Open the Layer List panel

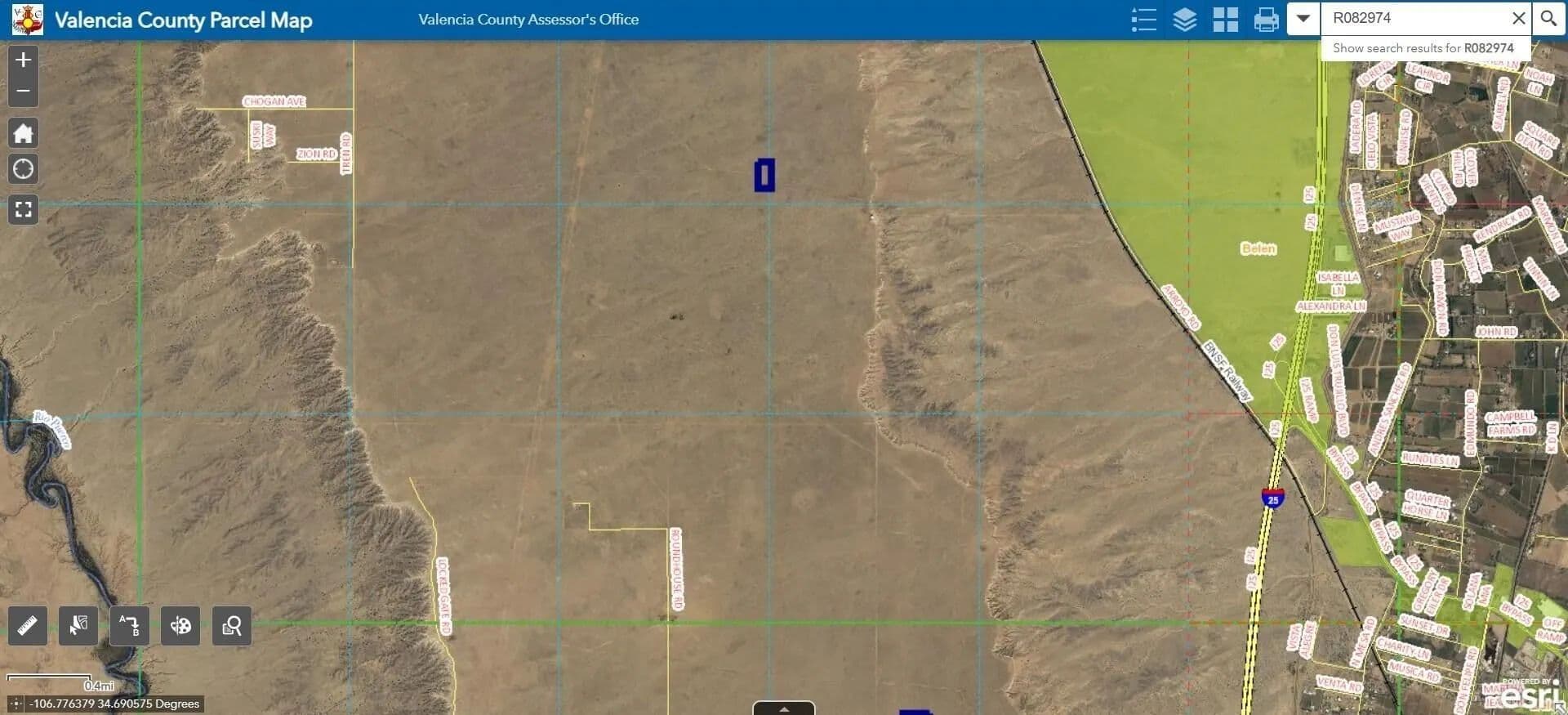1185,19
